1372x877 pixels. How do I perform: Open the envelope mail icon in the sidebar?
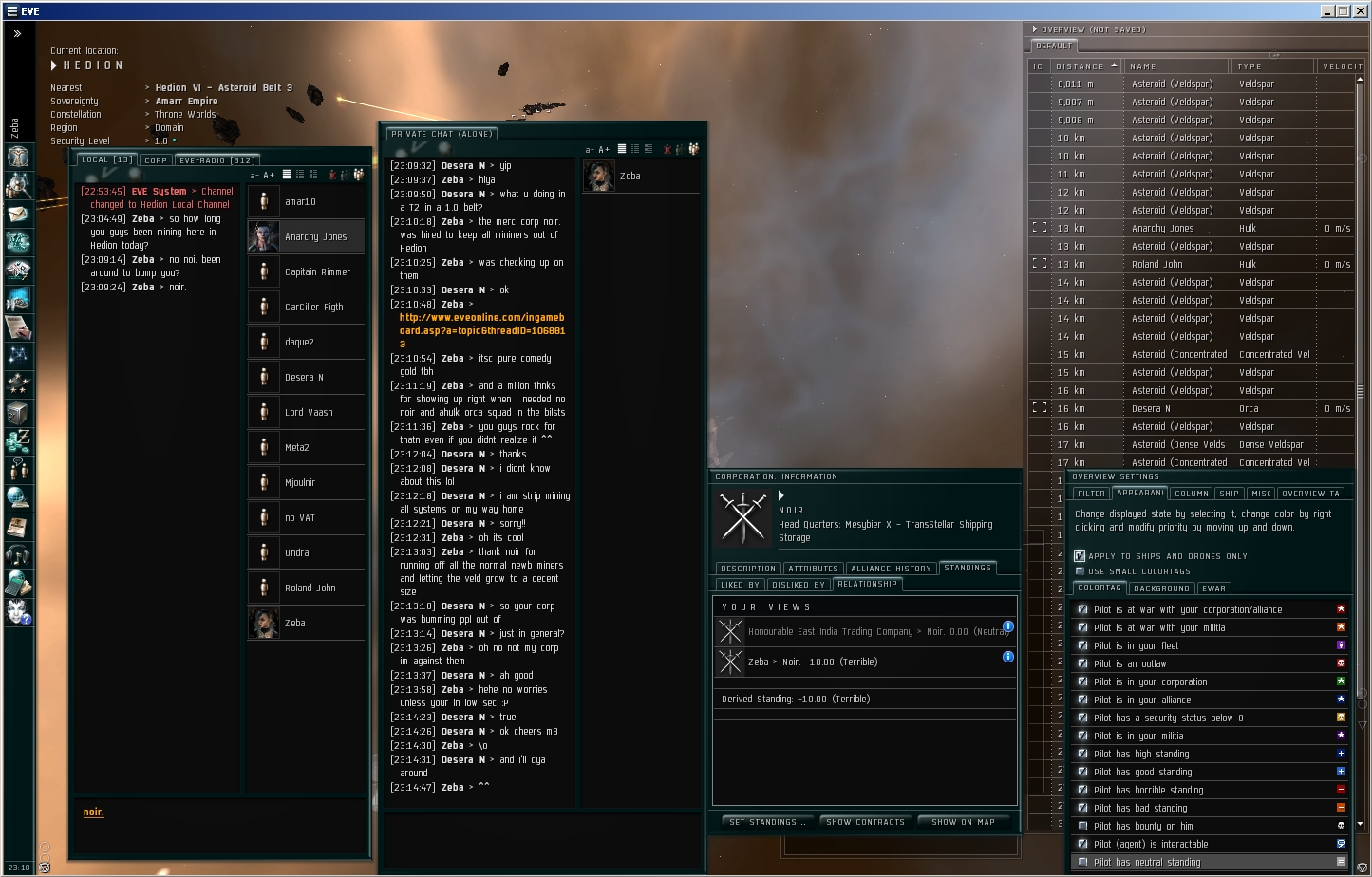point(18,214)
